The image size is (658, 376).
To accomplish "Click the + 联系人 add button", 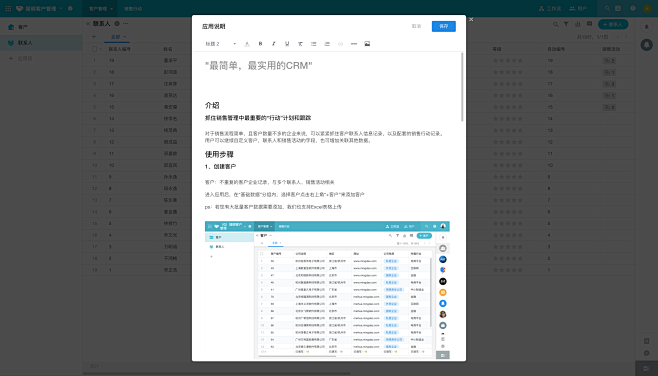I will click(613, 24).
